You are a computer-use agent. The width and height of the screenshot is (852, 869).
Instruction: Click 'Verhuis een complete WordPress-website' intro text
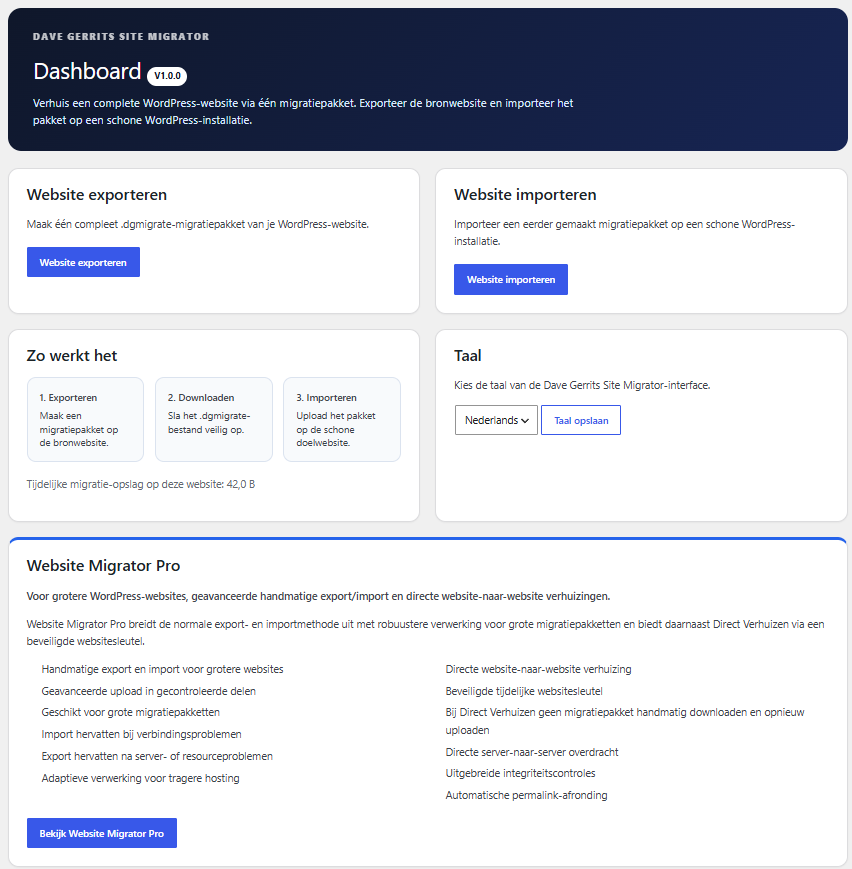[303, 111]
